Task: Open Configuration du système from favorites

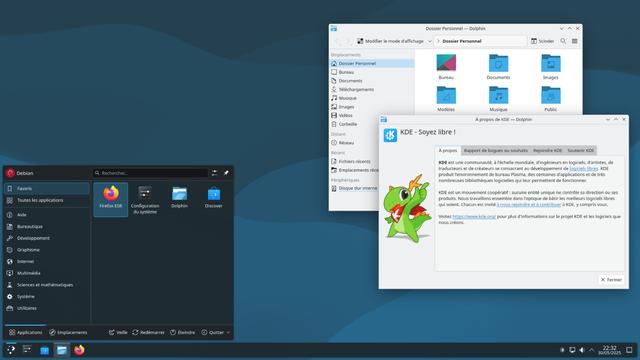Action: pos(145,200)
